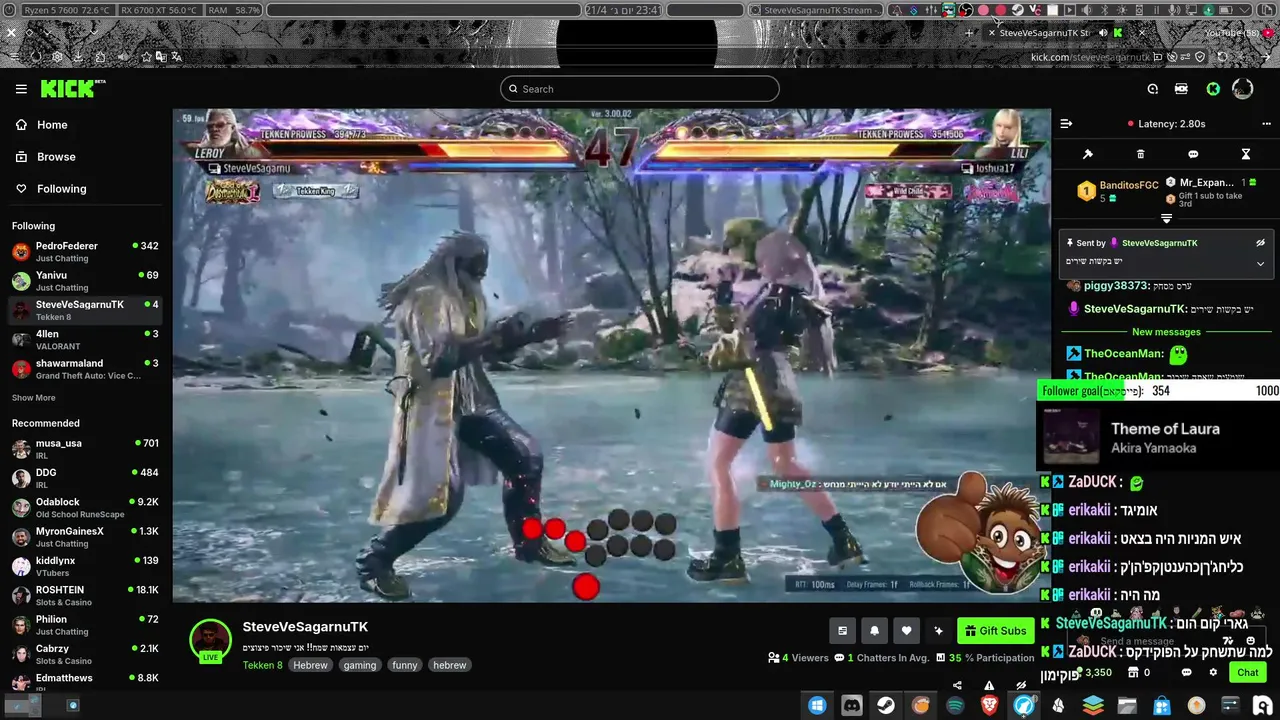Image resolution: width=1280 pixels, height=720 pixels.
Task: Open Discord from the taskbar
Action: (x=851, y=705)
